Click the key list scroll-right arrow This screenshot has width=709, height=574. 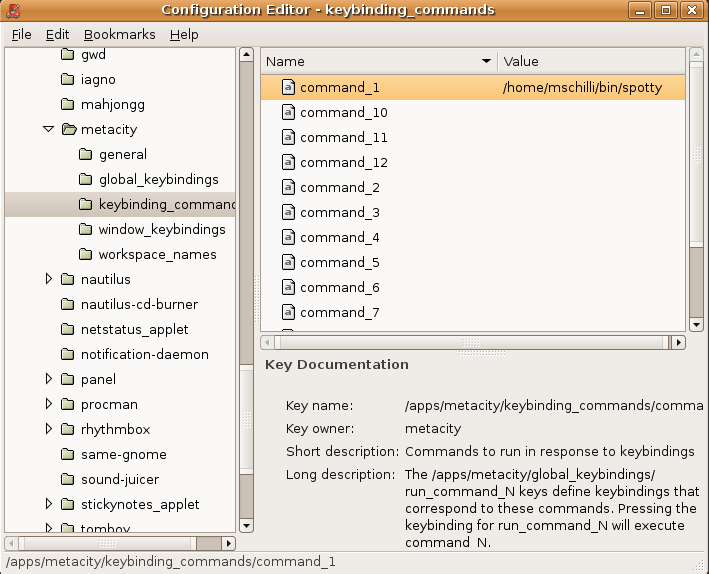[x=678, y=342]
